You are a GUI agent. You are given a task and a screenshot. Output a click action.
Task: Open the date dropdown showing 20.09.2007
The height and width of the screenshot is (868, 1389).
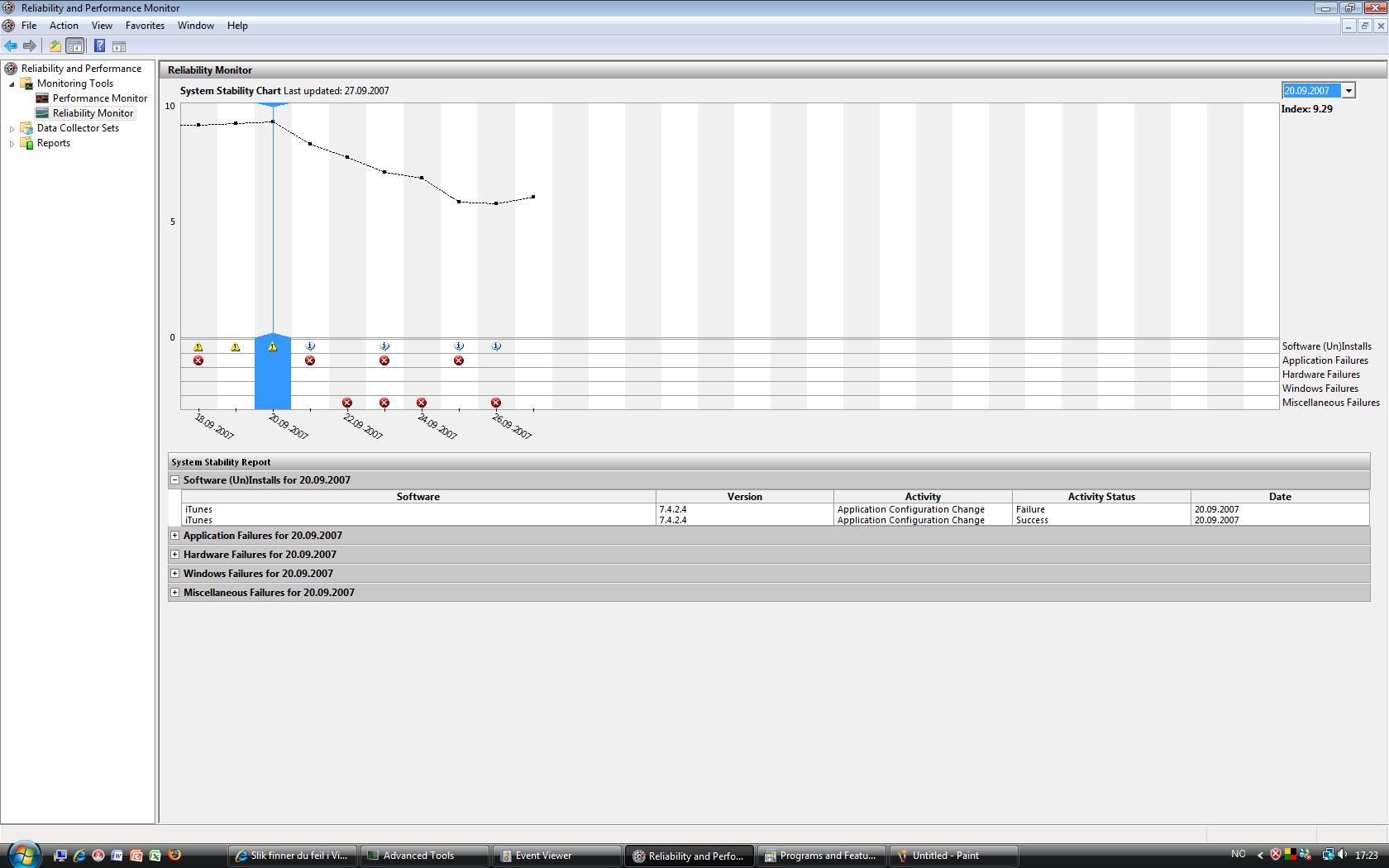(x=1348, y=91)
